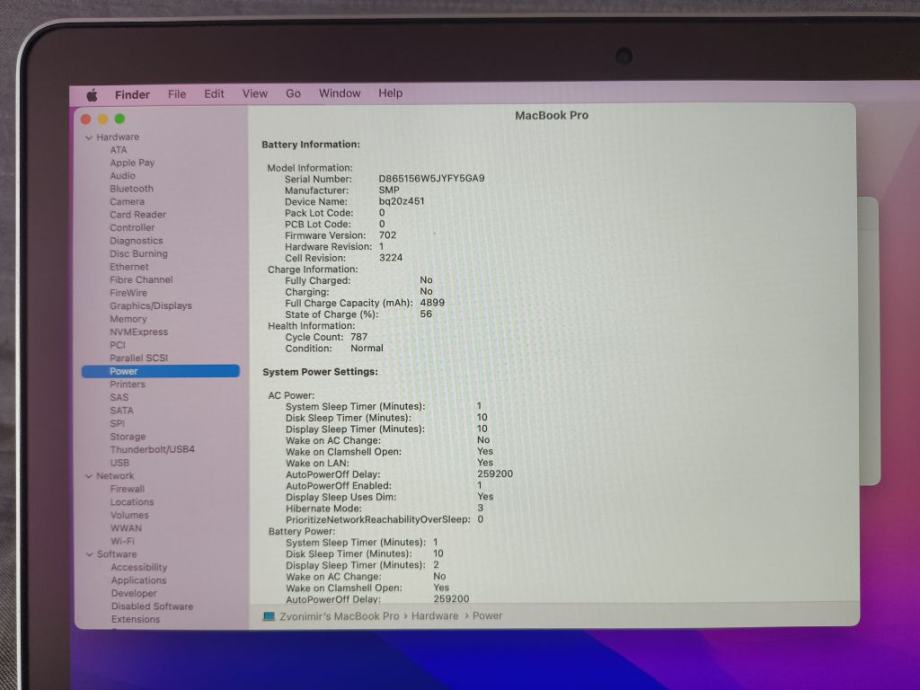Select ATA in the sidebar
Image resolution: width=920 pixels, height=690 pixels.
coord(118,150)
